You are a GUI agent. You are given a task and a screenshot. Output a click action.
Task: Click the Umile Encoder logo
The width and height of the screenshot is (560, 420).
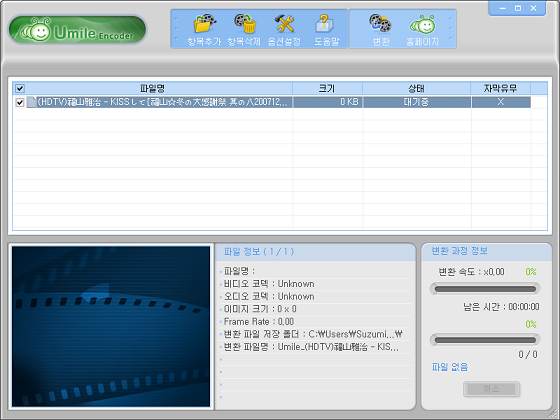[77, 30]
